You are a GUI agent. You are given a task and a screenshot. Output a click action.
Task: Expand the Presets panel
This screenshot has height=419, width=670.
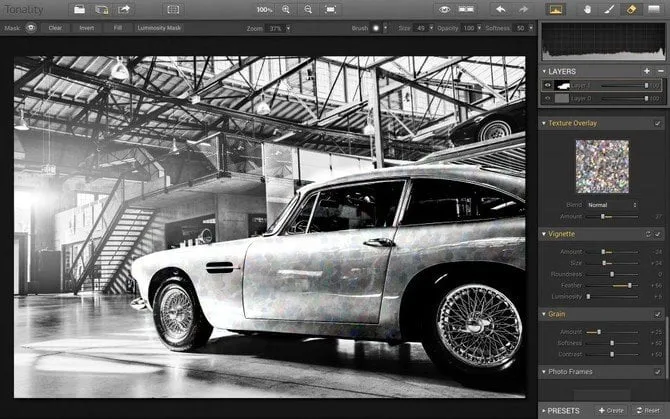[566, 410]
